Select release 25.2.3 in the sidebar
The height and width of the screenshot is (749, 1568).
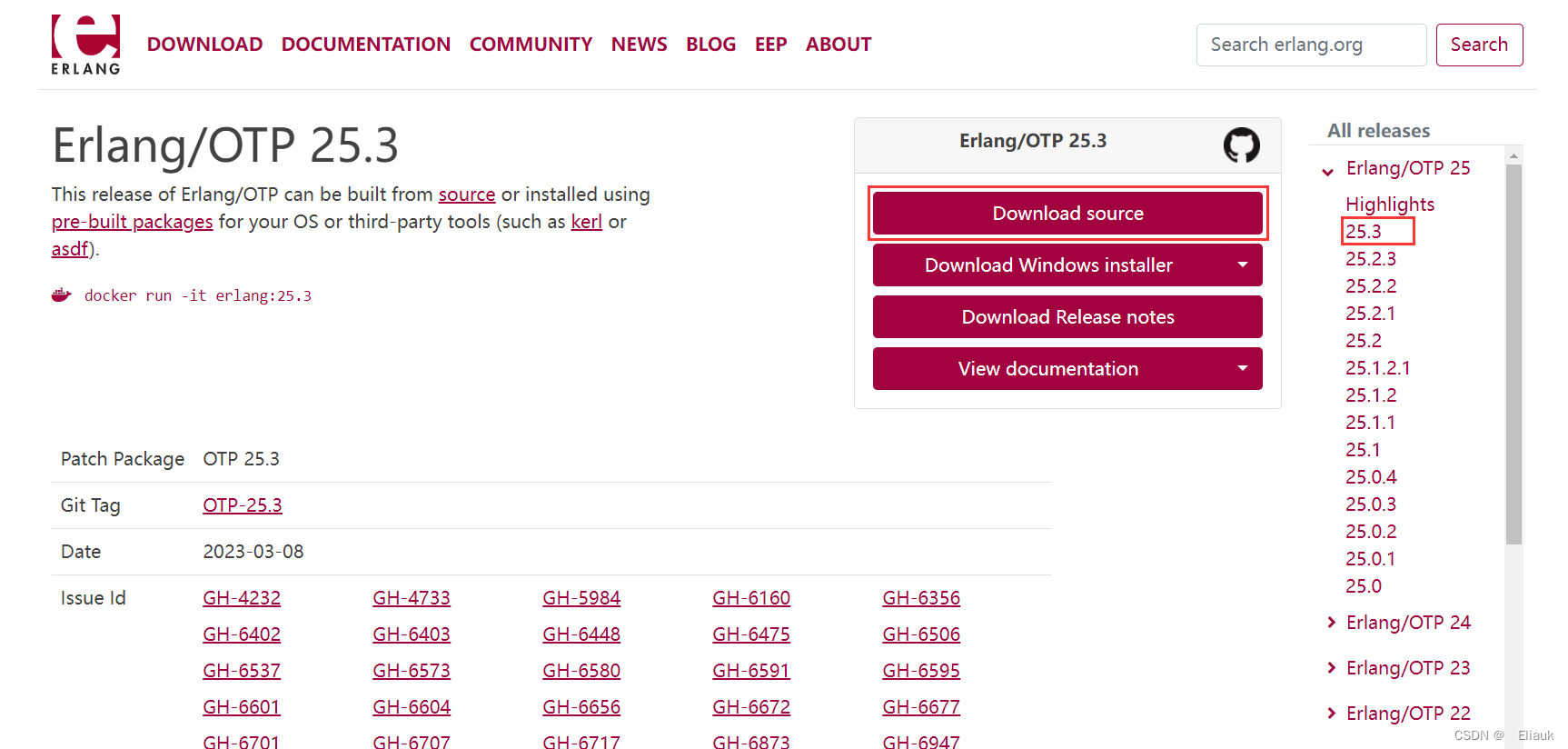click(x=1371, y=259)
